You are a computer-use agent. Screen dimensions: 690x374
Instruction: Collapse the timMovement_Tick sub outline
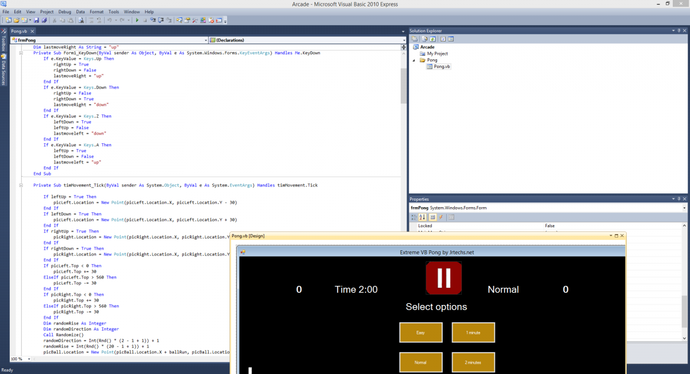pyautogui.click(x=21, y=185)
